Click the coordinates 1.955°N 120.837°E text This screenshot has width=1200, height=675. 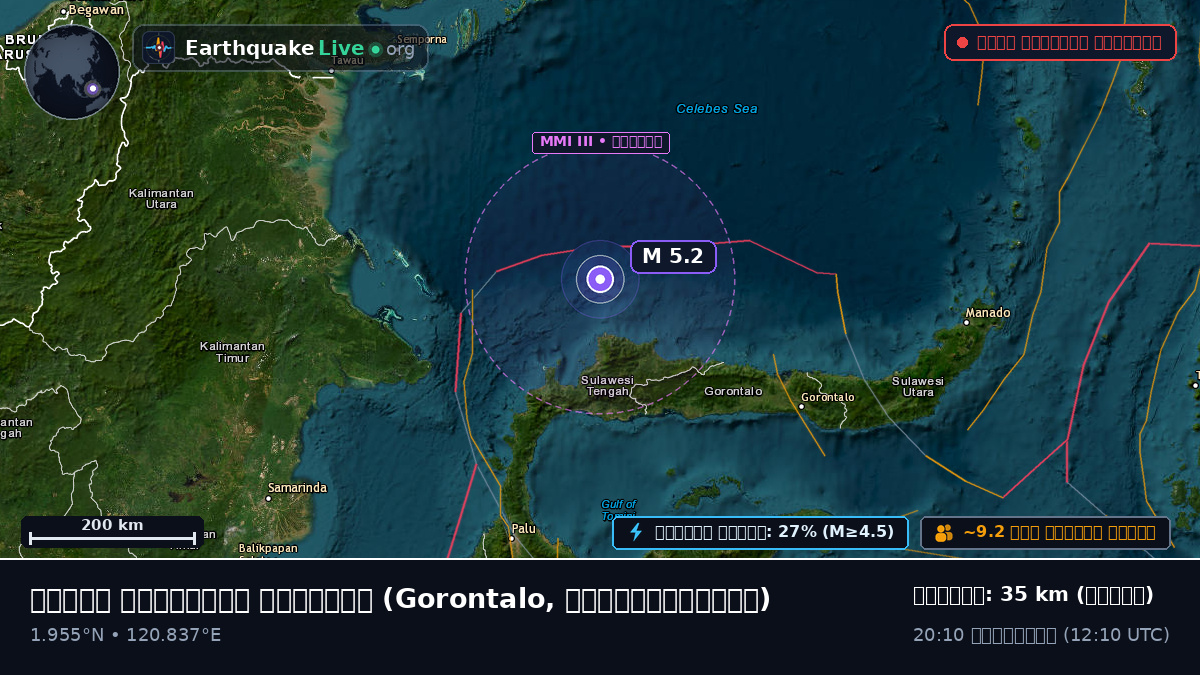click(126, 635)
